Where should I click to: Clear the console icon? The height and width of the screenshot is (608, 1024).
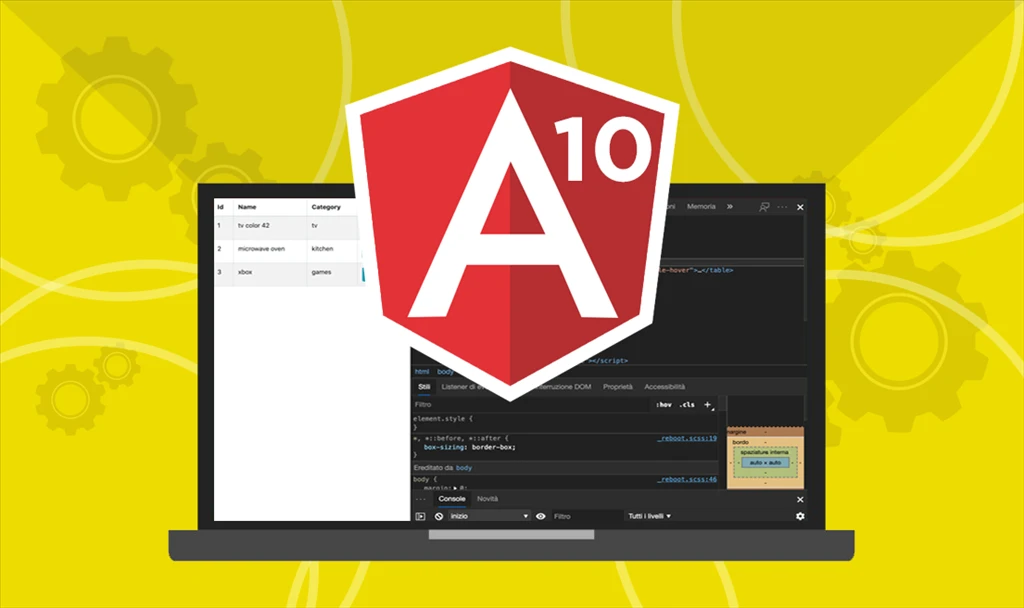coord(439,516)
